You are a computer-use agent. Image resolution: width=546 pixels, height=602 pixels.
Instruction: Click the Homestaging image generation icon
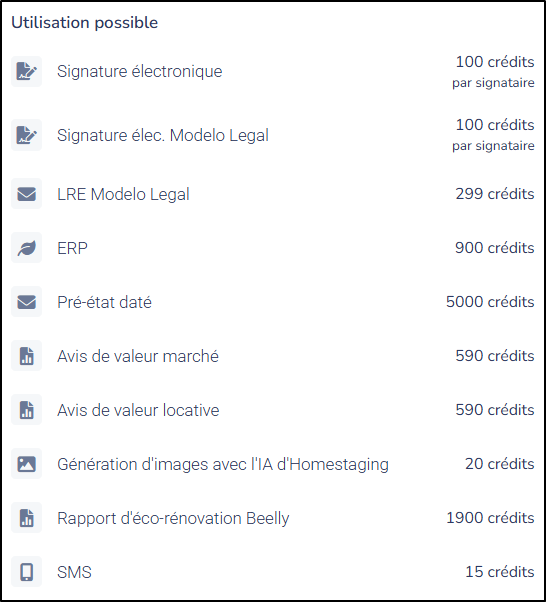[x=26, y=464]
